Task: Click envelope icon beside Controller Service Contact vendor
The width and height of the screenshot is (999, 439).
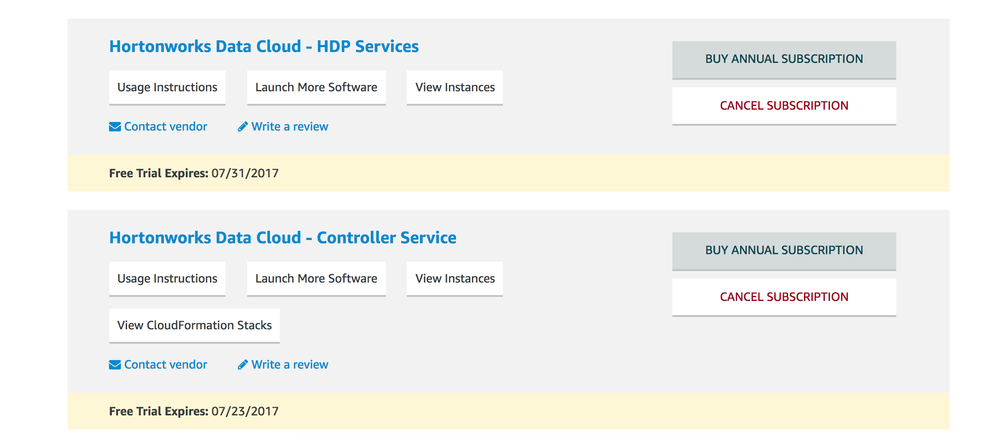Action: (115, 365)
